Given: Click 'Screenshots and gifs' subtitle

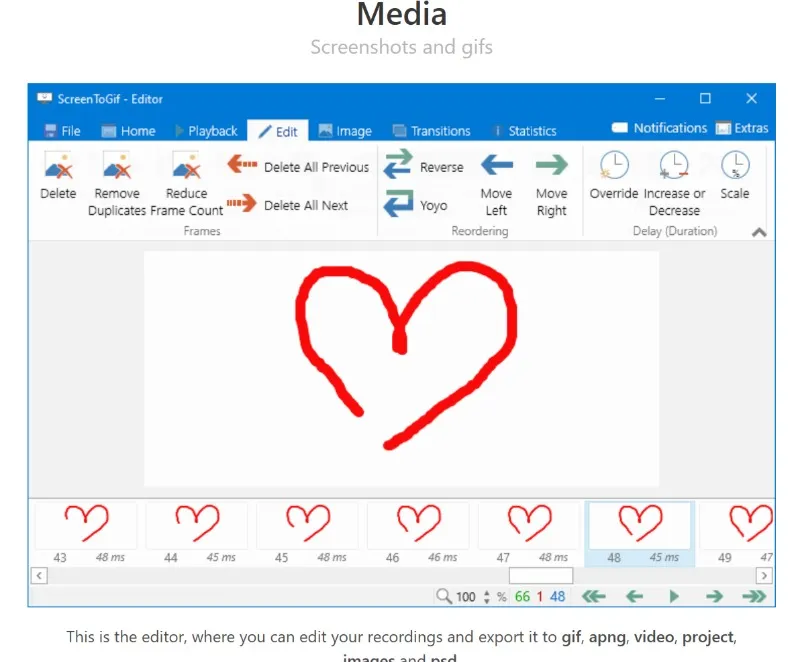Looking at the screenshot, I should click(x=402, y=47).
